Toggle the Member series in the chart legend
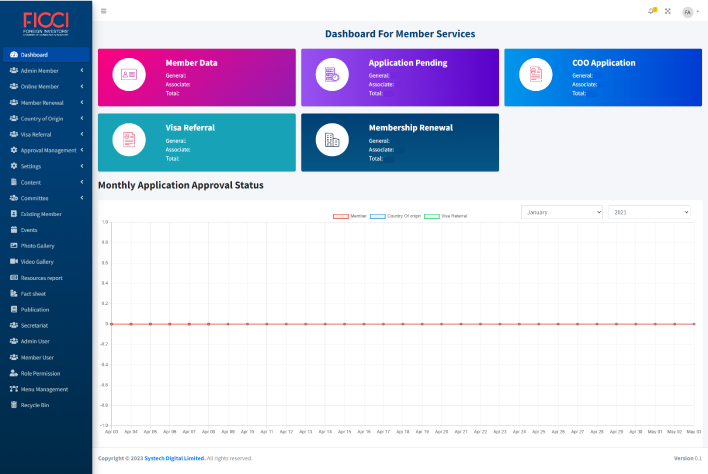 pyautogui.click(x=340, y=216)
